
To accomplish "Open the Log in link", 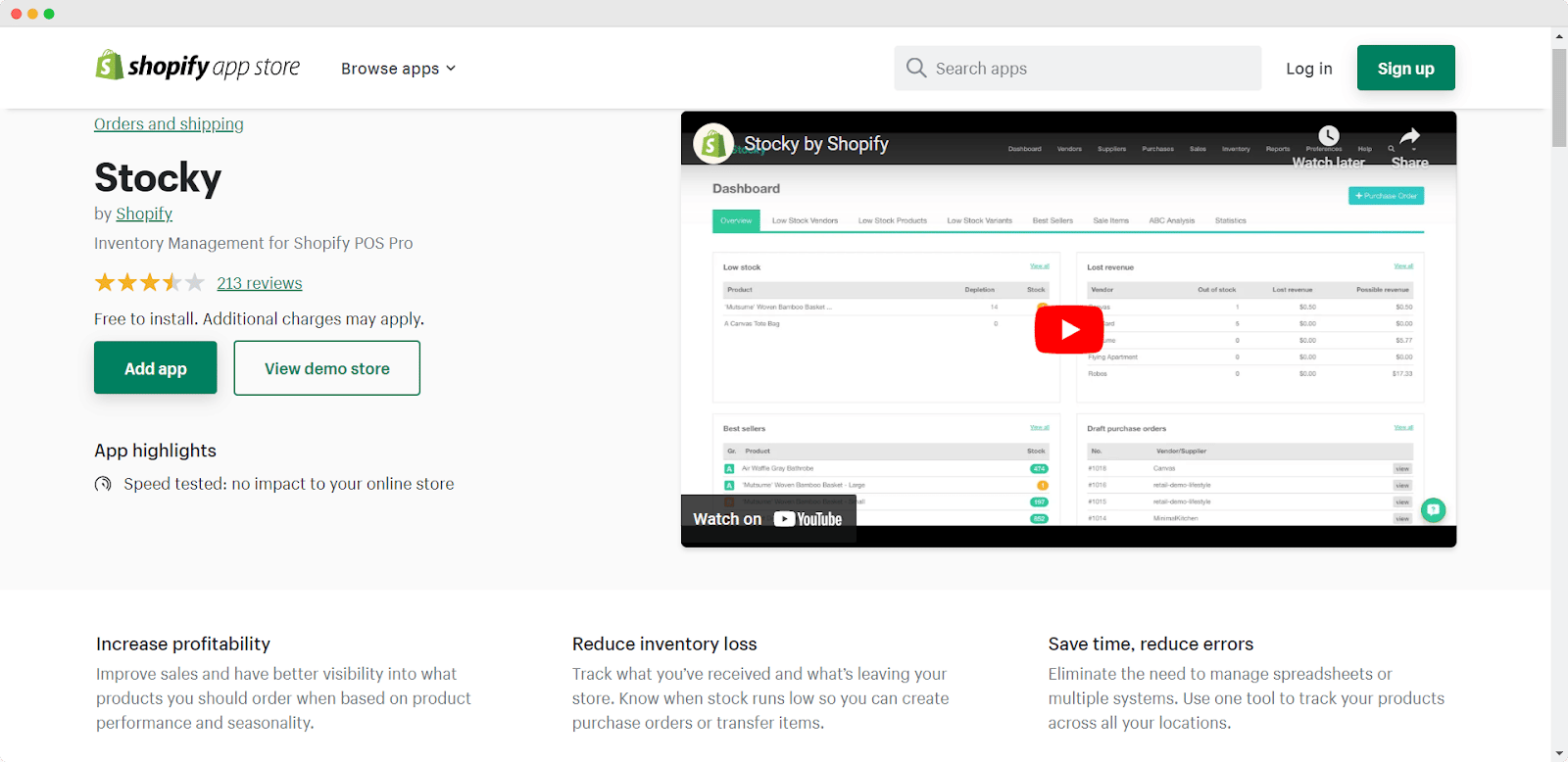I will tap(1308, 69).
